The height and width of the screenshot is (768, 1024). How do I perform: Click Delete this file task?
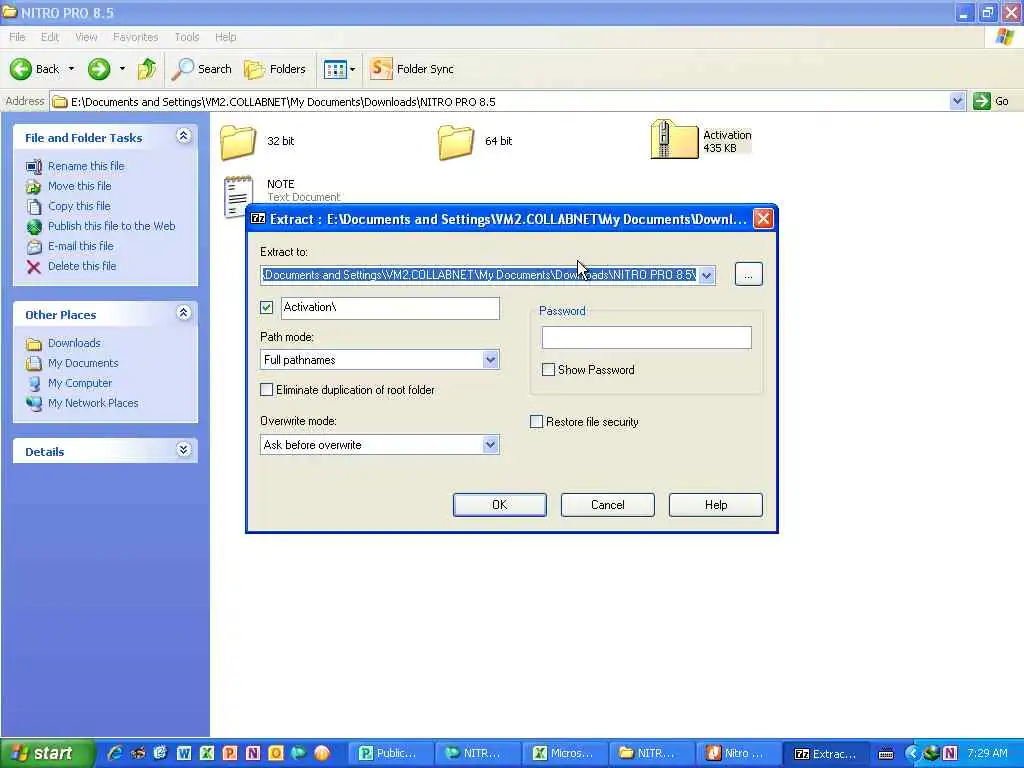tap(82, 266)
